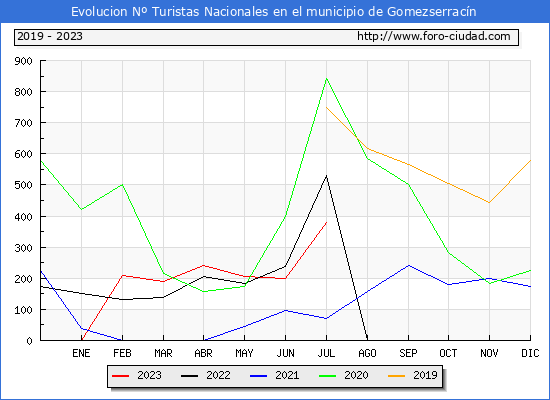The height and width of the screenshot is (400, 550).
Task: Click the OCT month axis label
Action: [448, 353]
